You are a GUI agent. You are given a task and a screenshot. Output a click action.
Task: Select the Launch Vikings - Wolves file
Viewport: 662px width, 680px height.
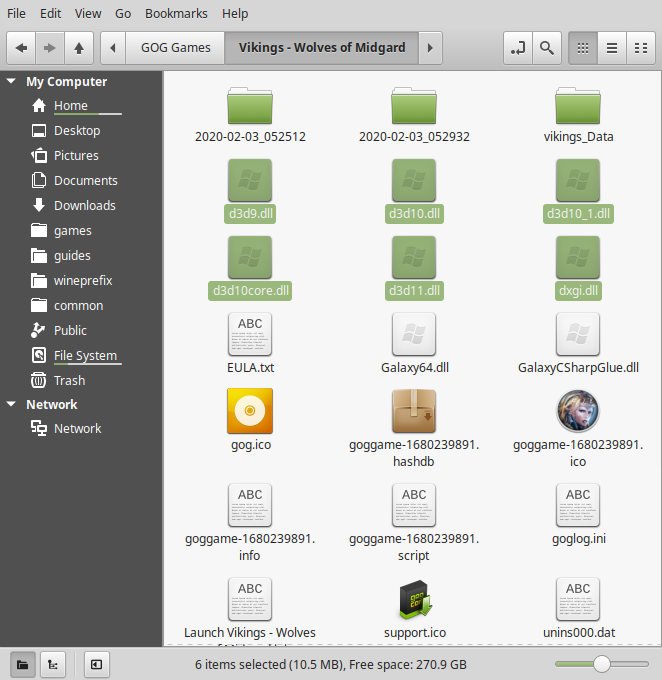click(x=250, y=611)
